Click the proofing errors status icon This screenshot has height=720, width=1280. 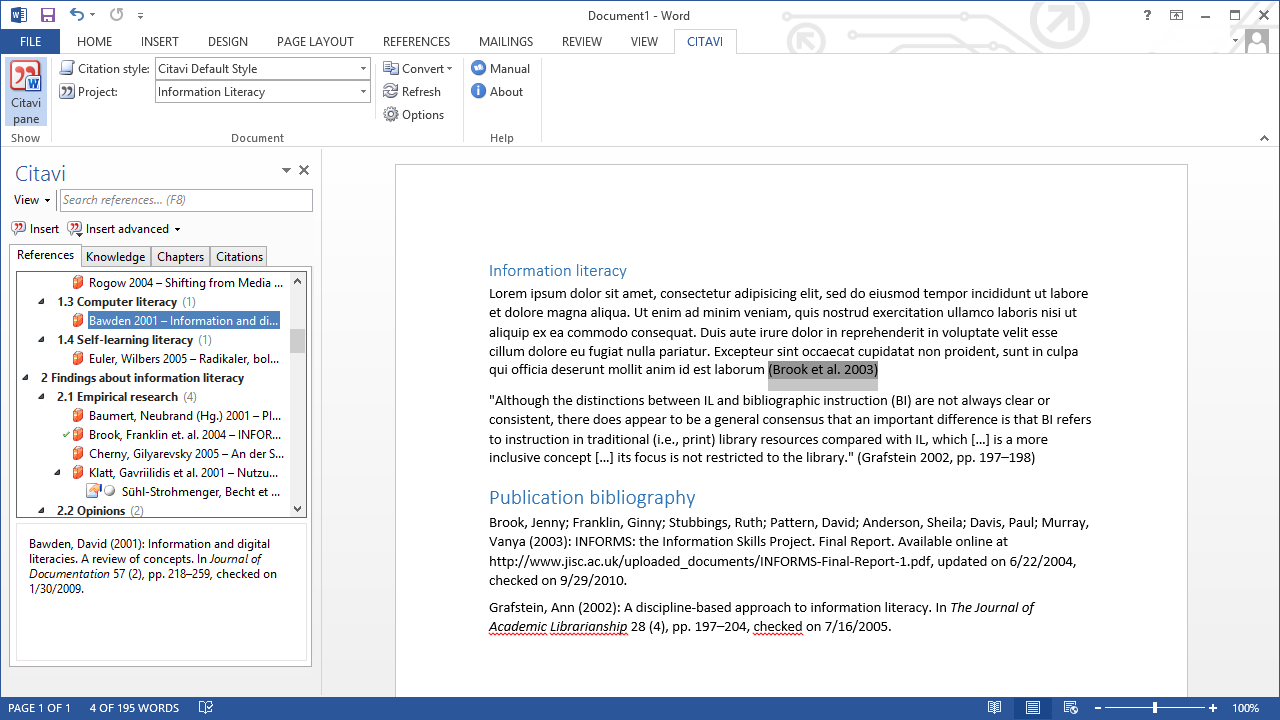205,708
